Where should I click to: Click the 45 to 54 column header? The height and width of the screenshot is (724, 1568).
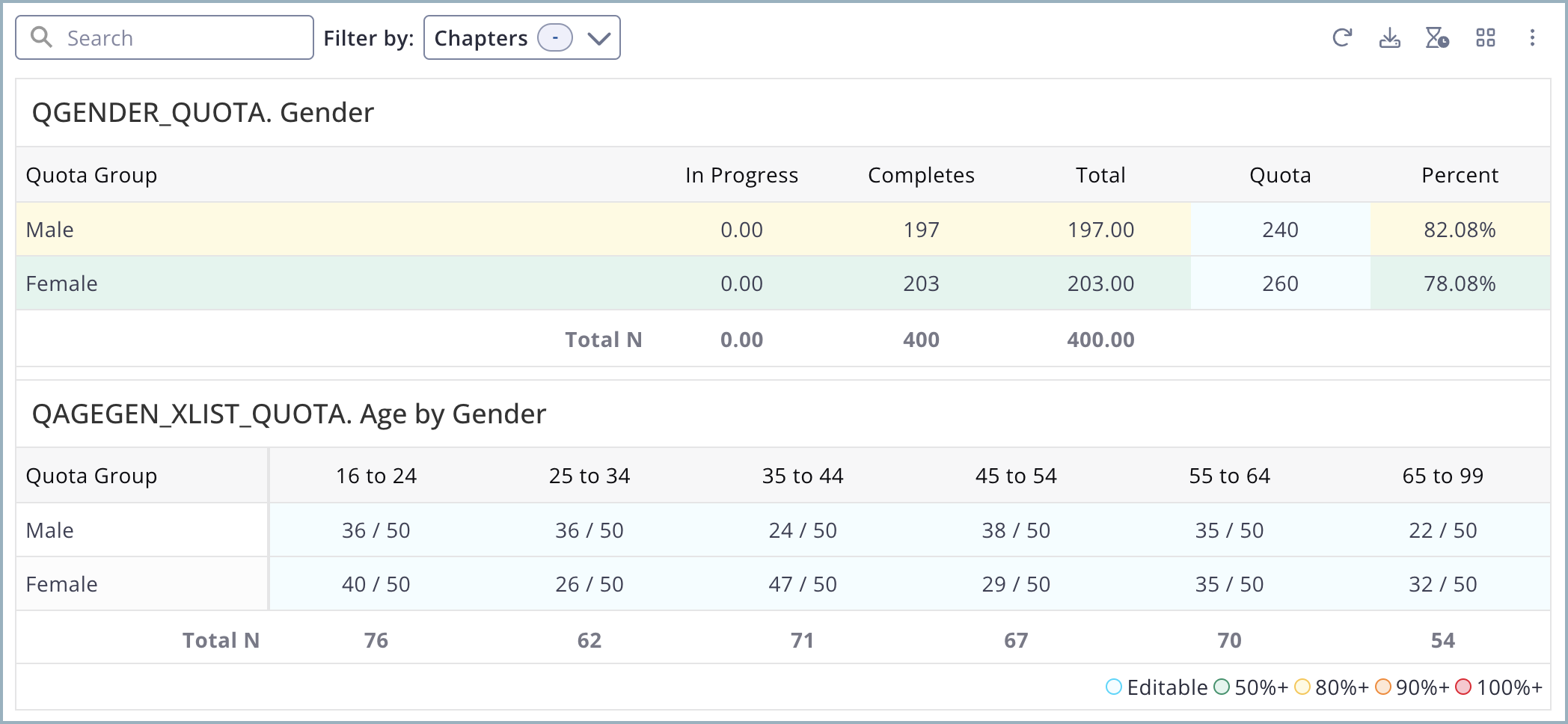pos(1015,476)
